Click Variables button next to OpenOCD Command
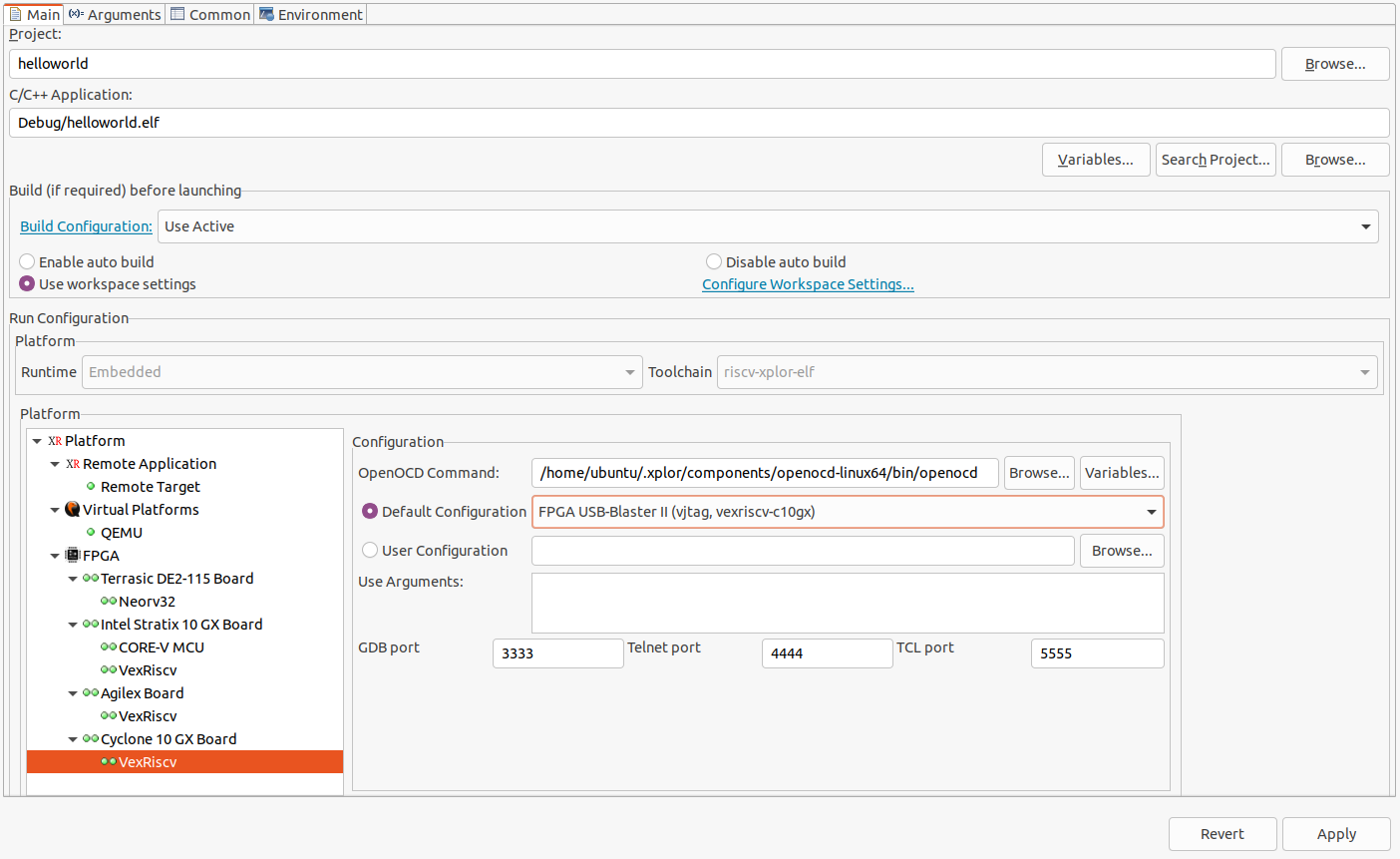This screenshot has height=859, width=1400. click(x=1122, y=473)
